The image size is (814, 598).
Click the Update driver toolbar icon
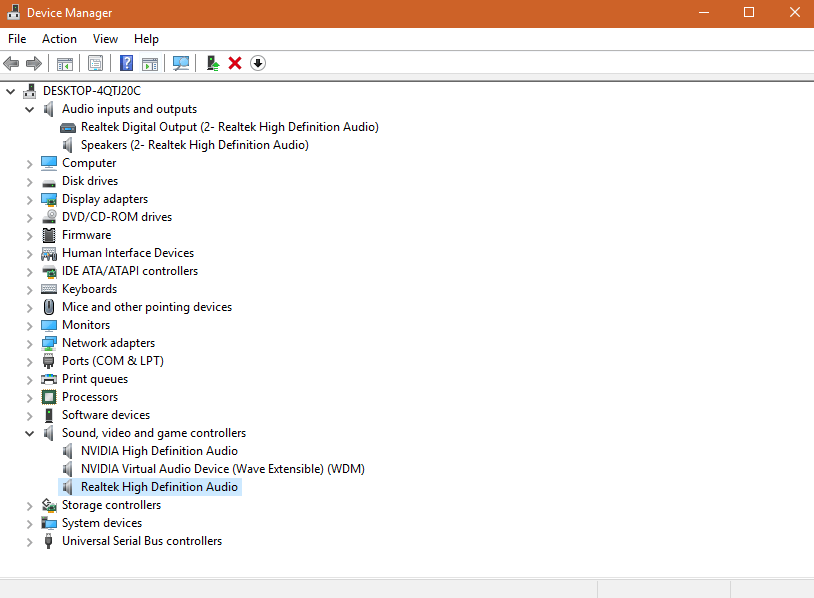pos(211,62)
